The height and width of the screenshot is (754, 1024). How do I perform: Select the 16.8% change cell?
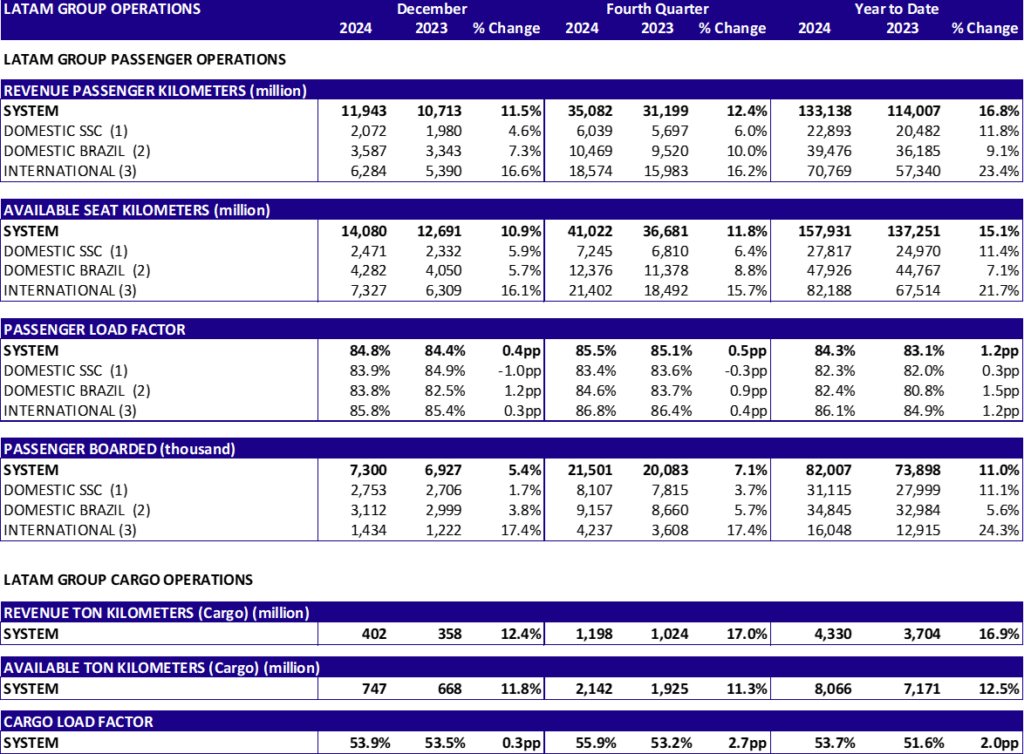(999, 111)
